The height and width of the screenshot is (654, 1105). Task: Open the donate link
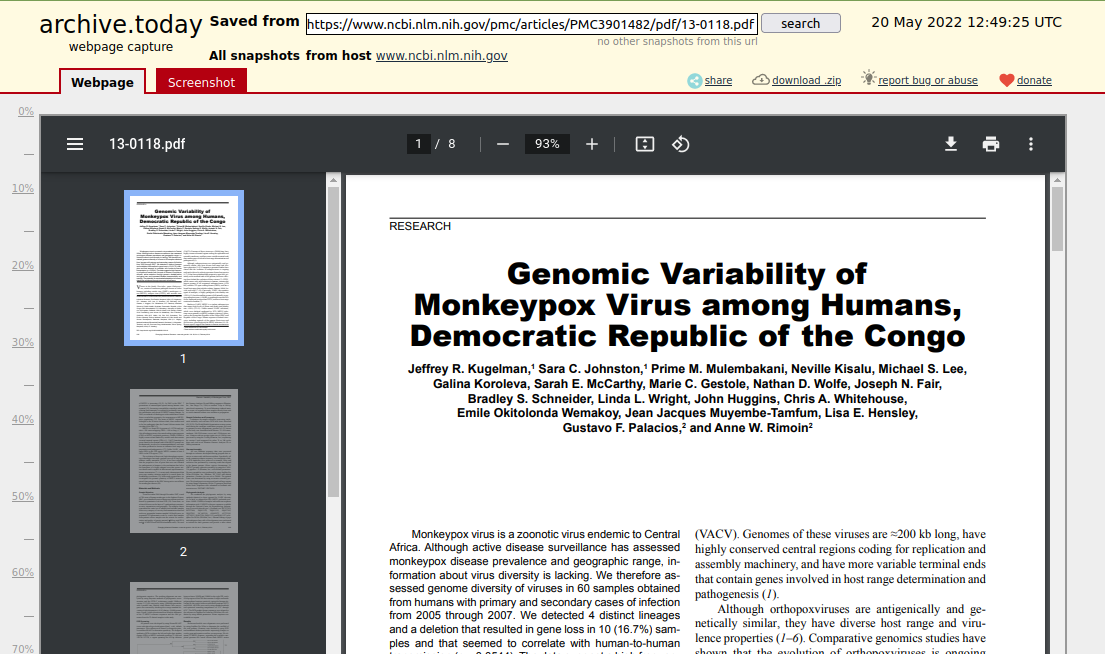pyautogui.click(x=1035, y=80)
